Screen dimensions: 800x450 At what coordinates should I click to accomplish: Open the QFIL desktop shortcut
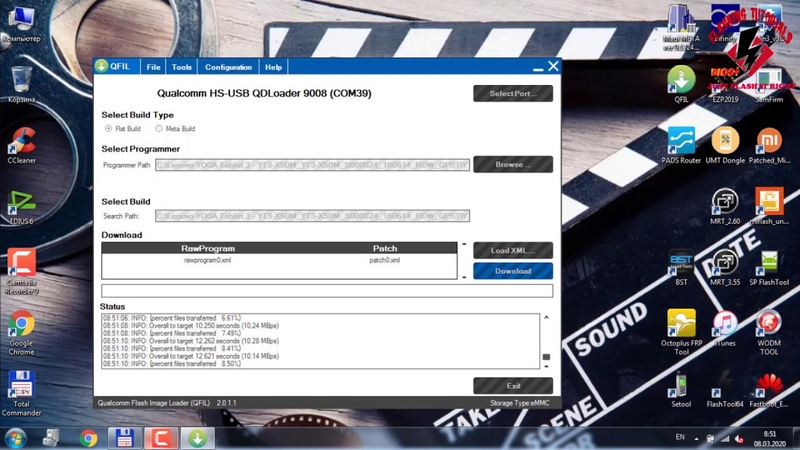[681, 81]
